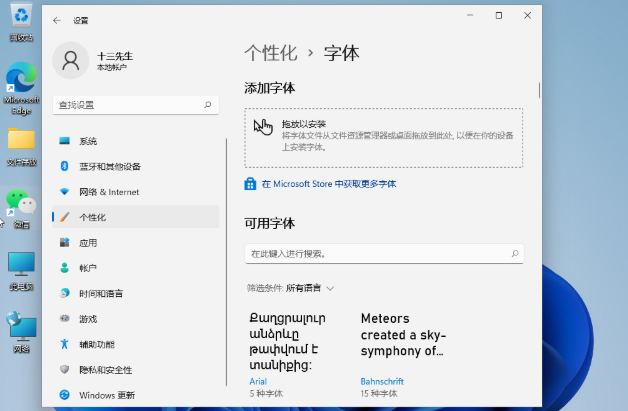Open 时间和语言 settings

point(101,293)
